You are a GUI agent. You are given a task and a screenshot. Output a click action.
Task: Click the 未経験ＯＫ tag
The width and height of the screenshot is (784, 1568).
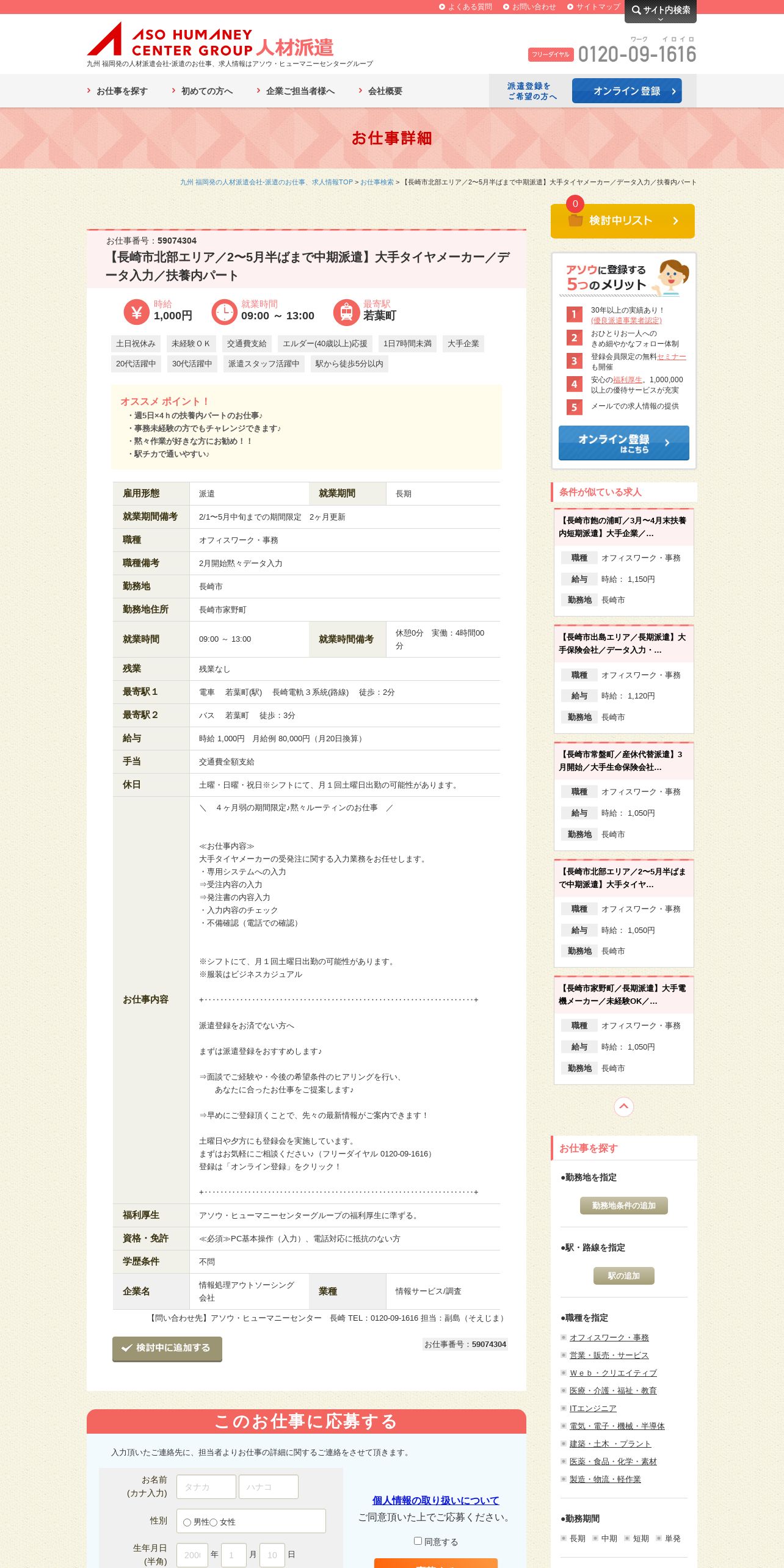[x=191, y=344]
